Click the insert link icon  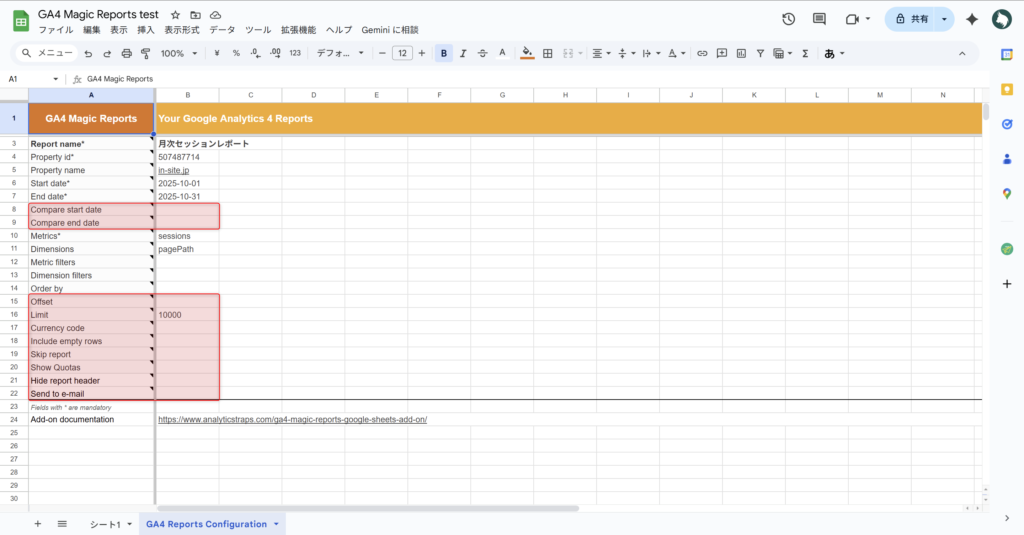(x=702, y=53)
